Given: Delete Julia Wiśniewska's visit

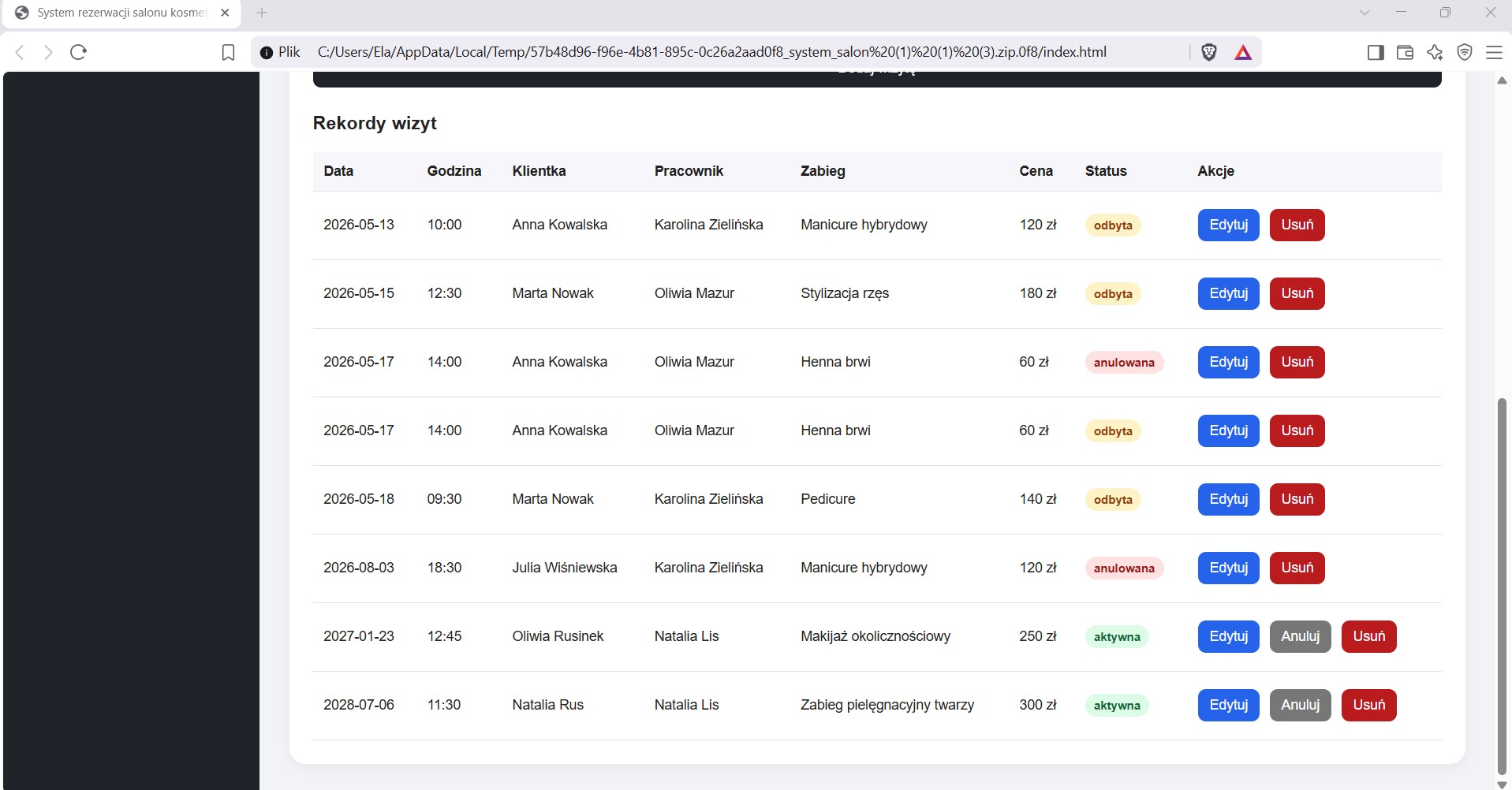Looking at the screenshot, I should [1297, 568].
